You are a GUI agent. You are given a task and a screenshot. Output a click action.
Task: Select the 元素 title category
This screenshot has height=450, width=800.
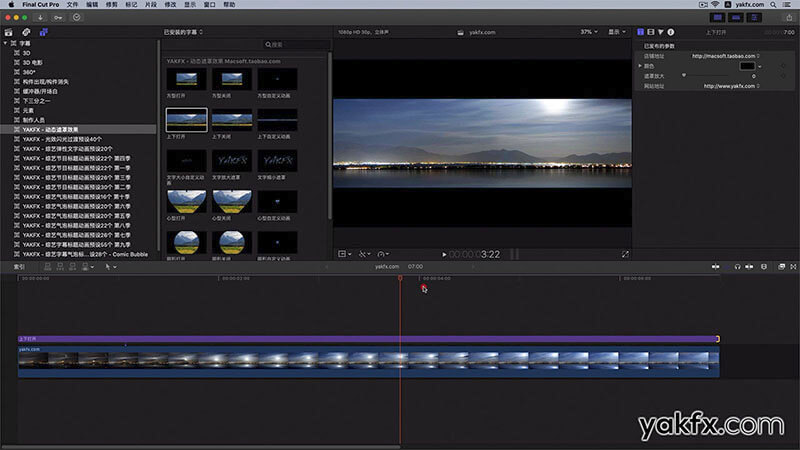point(28,110)
